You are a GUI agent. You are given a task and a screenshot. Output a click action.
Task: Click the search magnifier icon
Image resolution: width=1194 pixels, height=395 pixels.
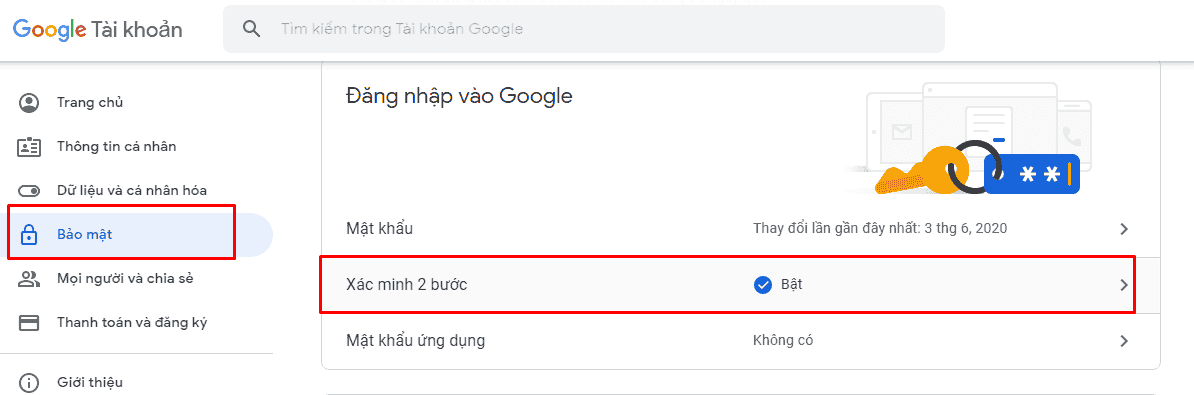251,29
